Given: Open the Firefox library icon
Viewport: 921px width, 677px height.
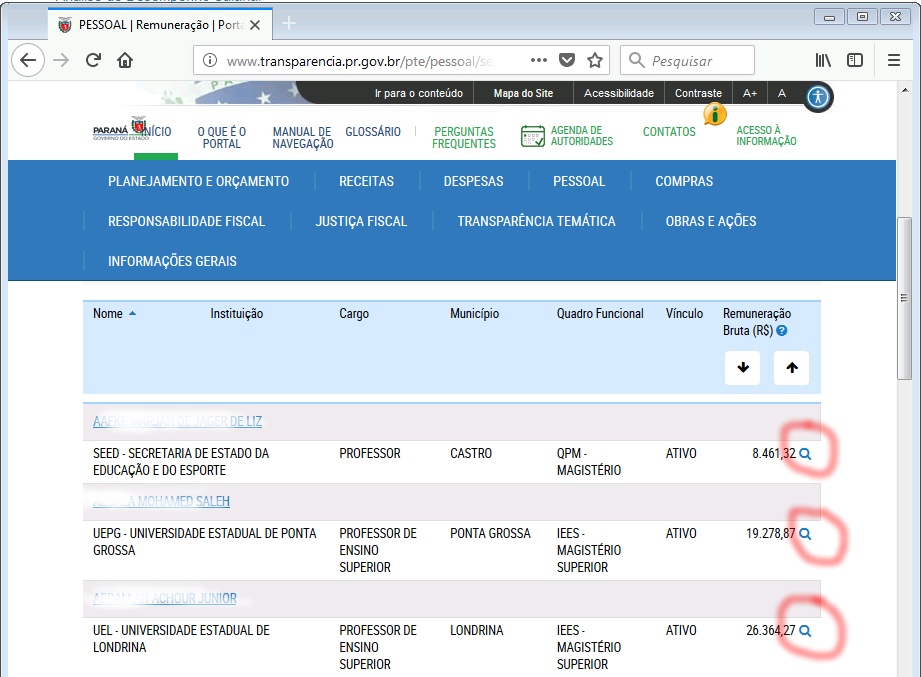Looking at the screenshot, I should click(x=823, y=60).
